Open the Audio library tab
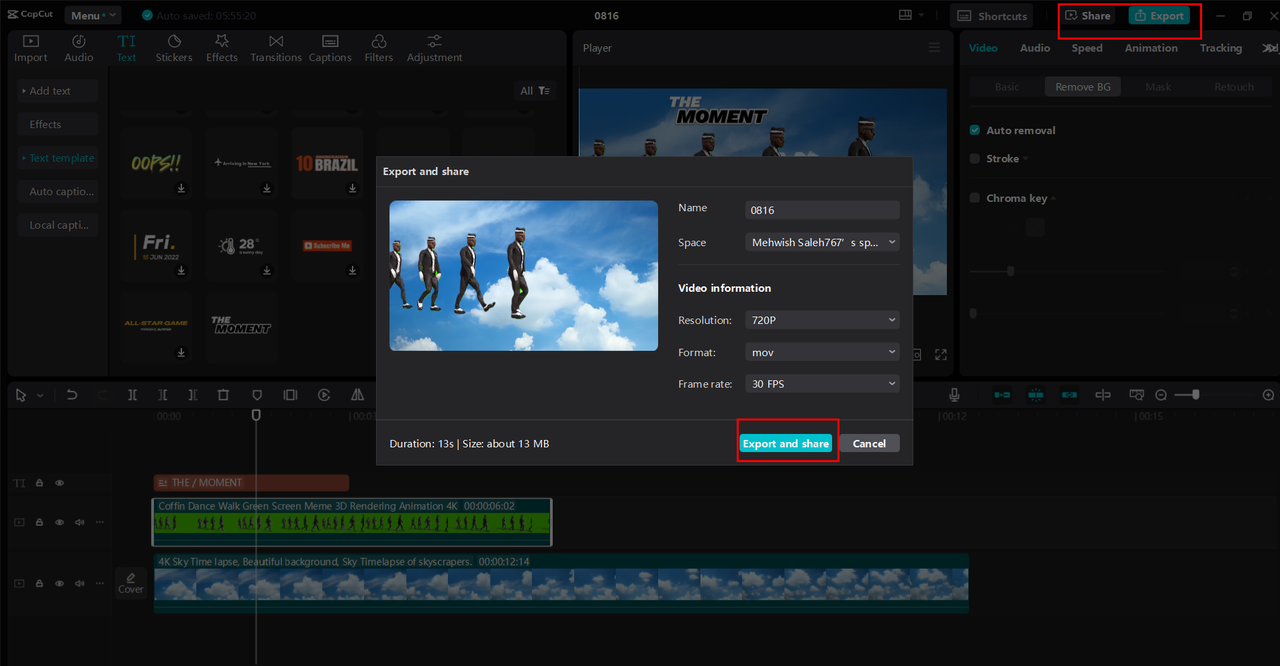This screenshot has height=666, width=1280. [79, 48]
